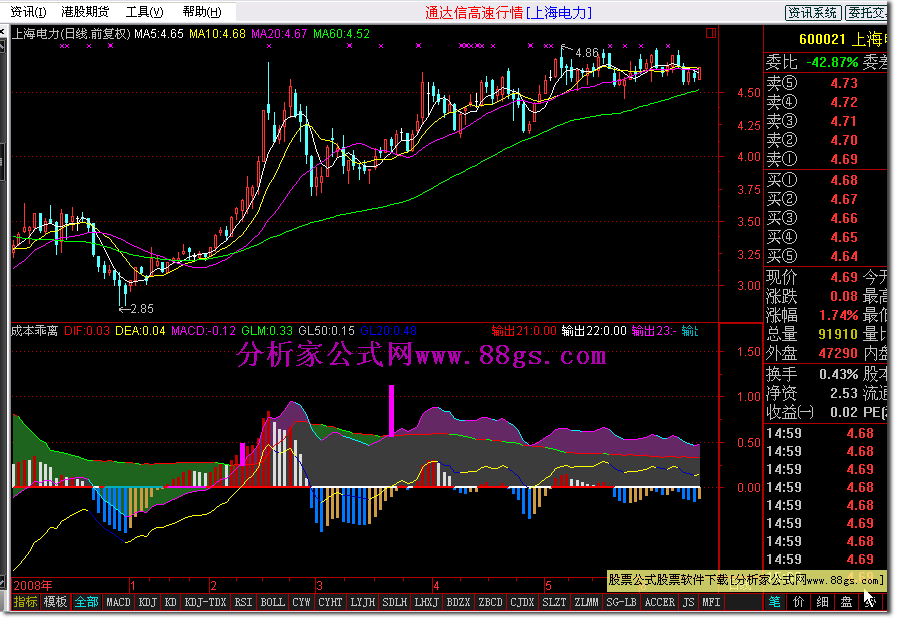Switch indicator to BOLL
The height and width of the screenshot is (619, 897).
272,602
